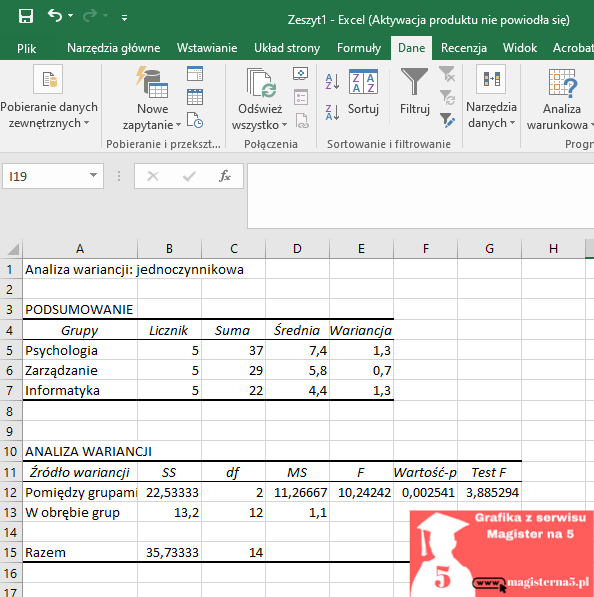Click the Analiza warunkowa button
Image resolution: width=594 pixels, height=597 pixels.
click(x=562, y=99)
